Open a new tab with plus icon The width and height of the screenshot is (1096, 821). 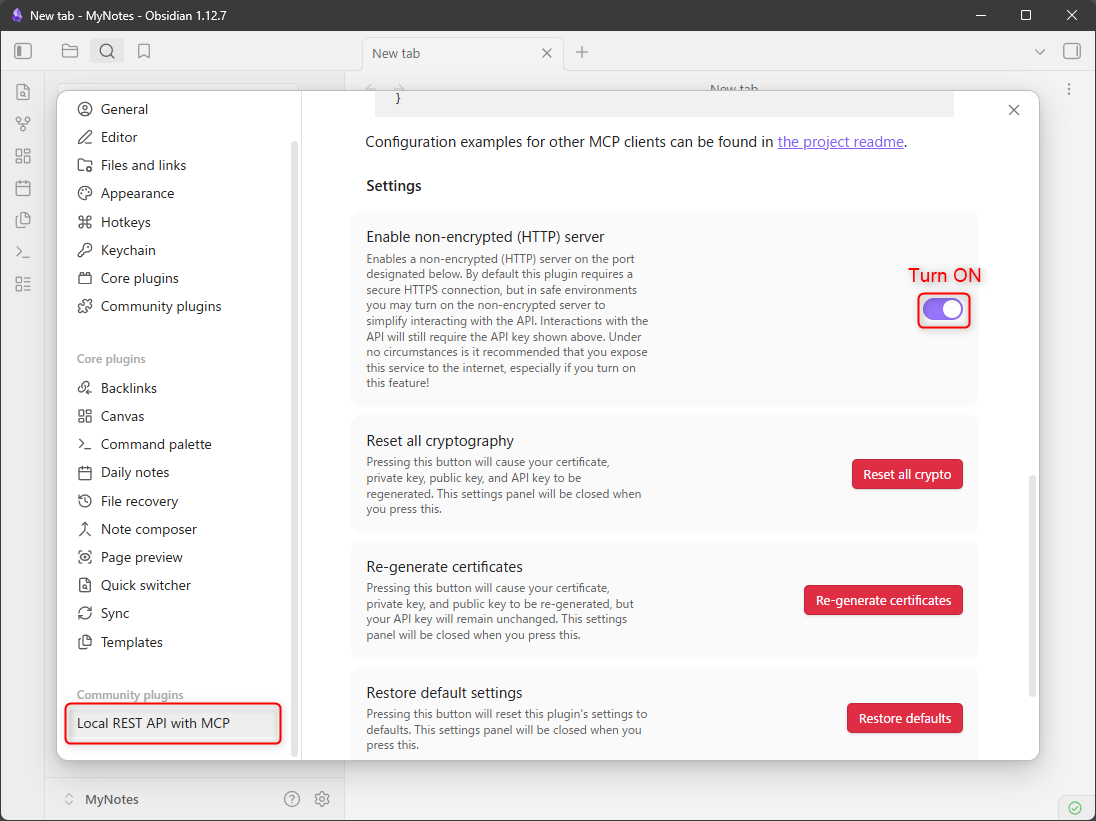[582, 52]
